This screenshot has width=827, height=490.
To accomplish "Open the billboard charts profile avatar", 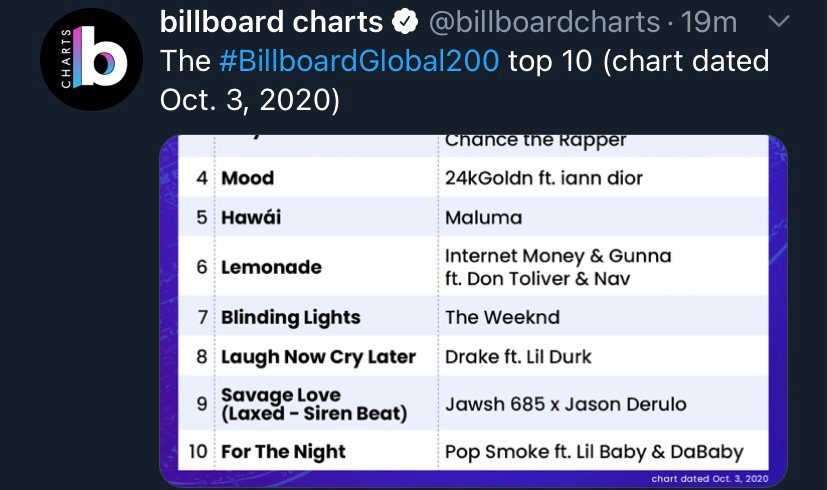I will point(91,59).
